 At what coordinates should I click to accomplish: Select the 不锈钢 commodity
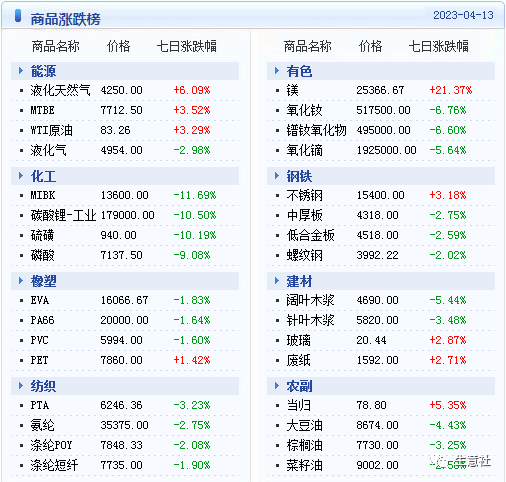coord(304,195)
